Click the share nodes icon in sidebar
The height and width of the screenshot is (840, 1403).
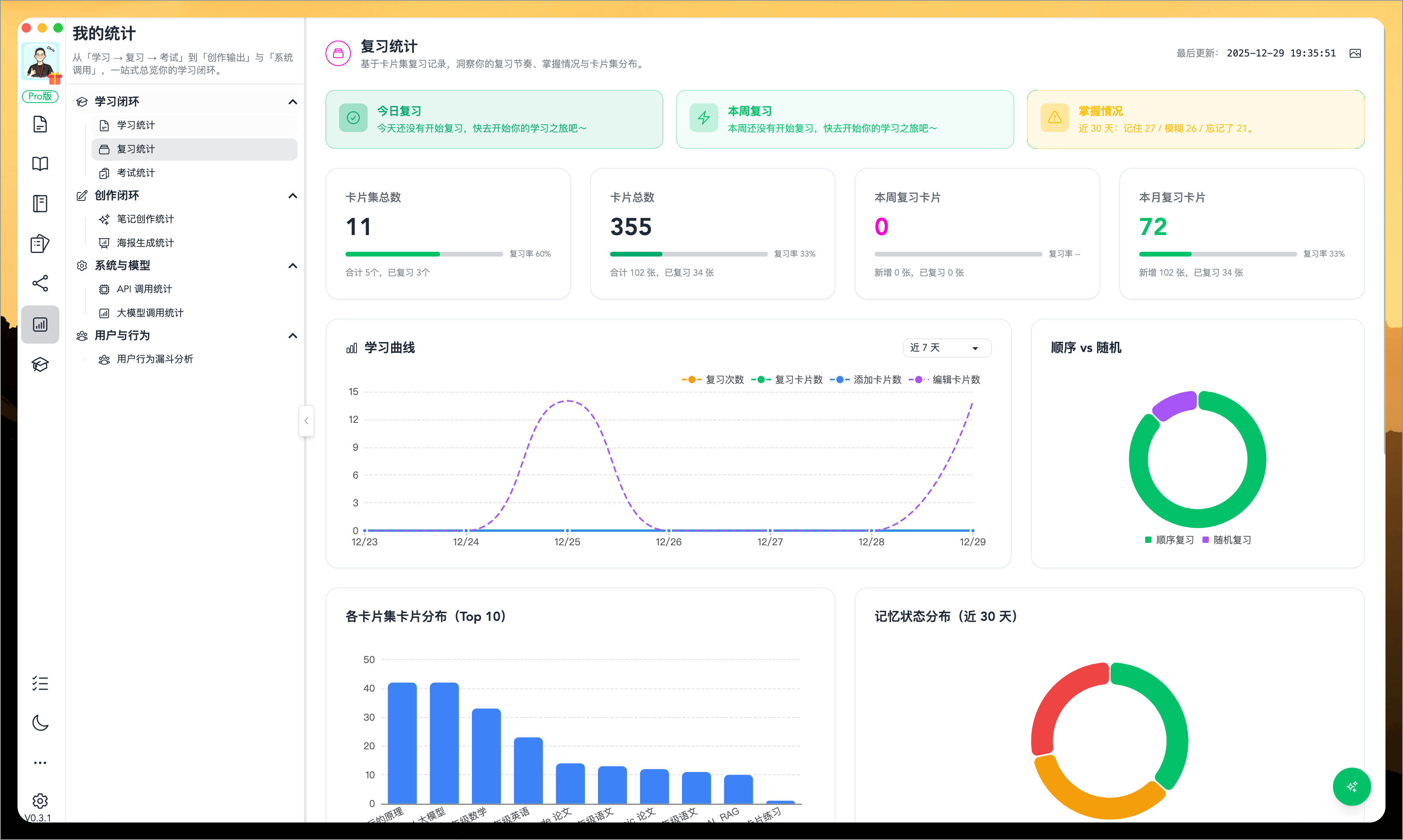40,283
